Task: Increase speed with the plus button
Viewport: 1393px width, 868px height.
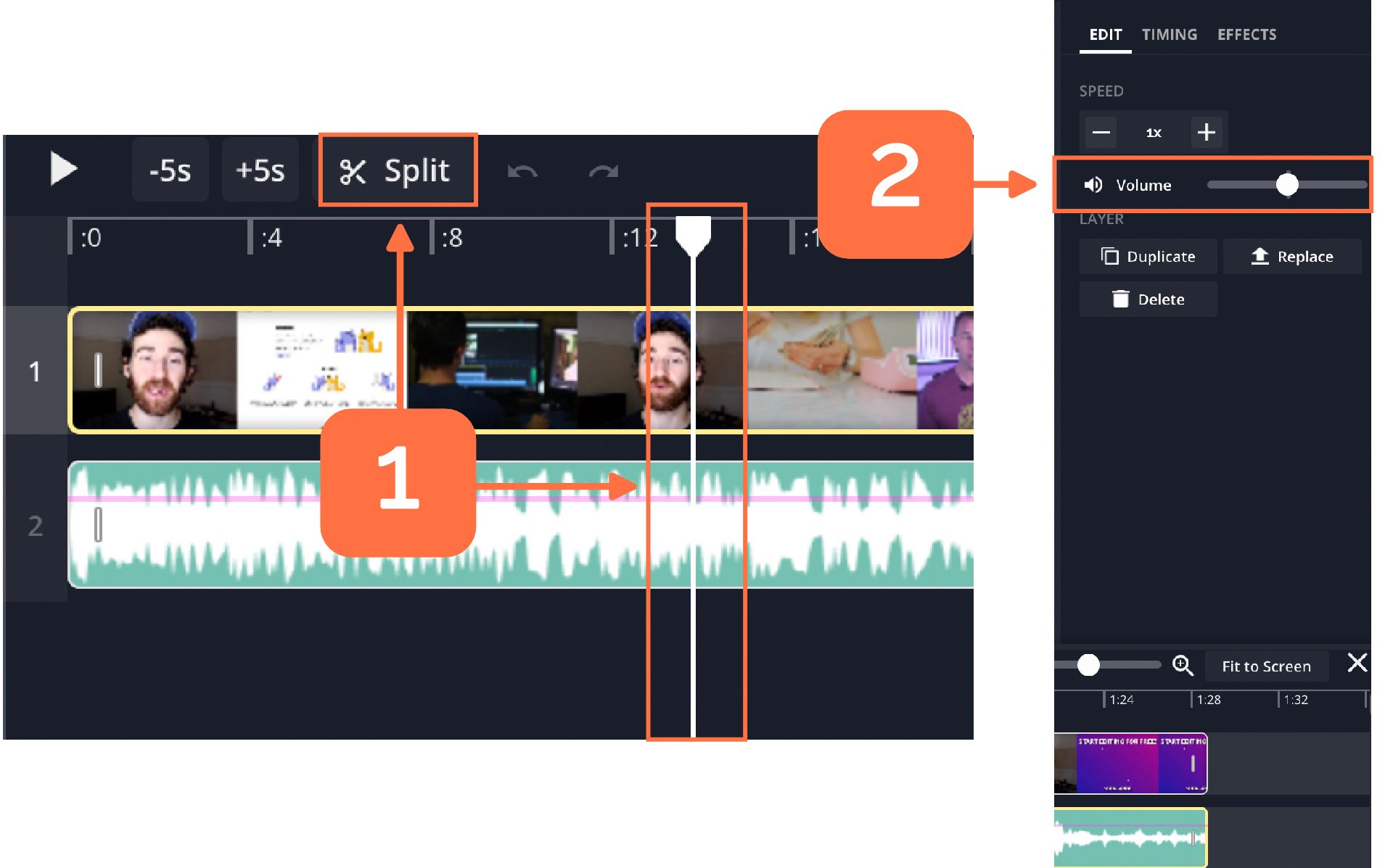Action: click(x=1206, y=132)
